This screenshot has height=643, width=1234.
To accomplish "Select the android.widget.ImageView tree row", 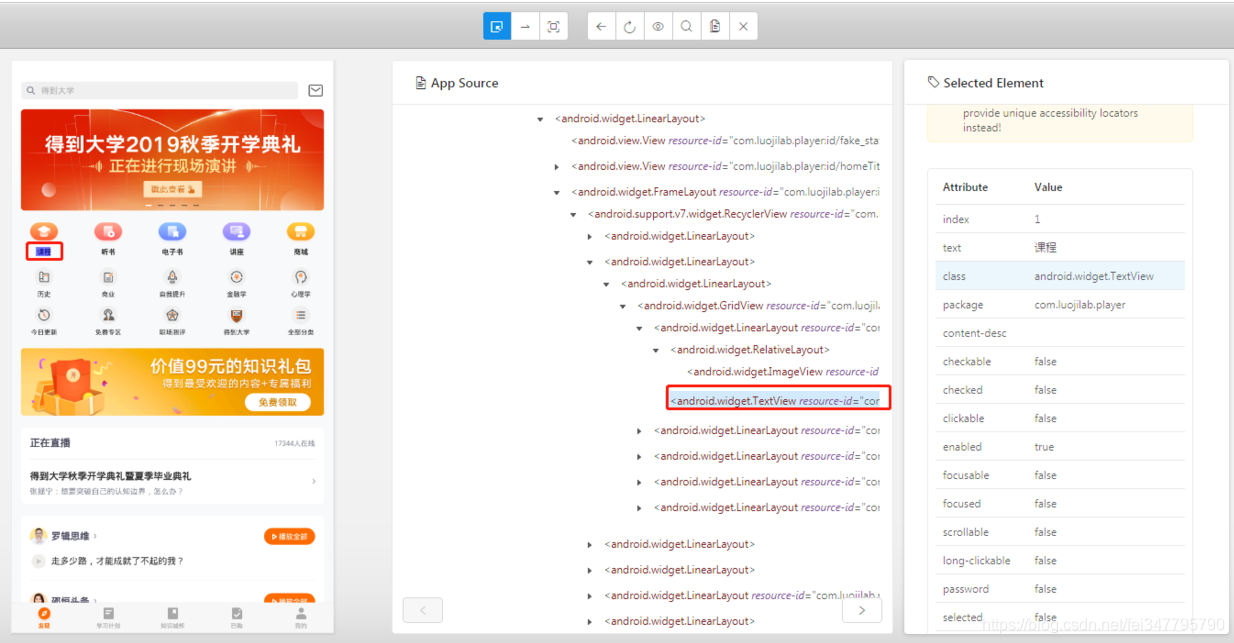I will point(783,372).
